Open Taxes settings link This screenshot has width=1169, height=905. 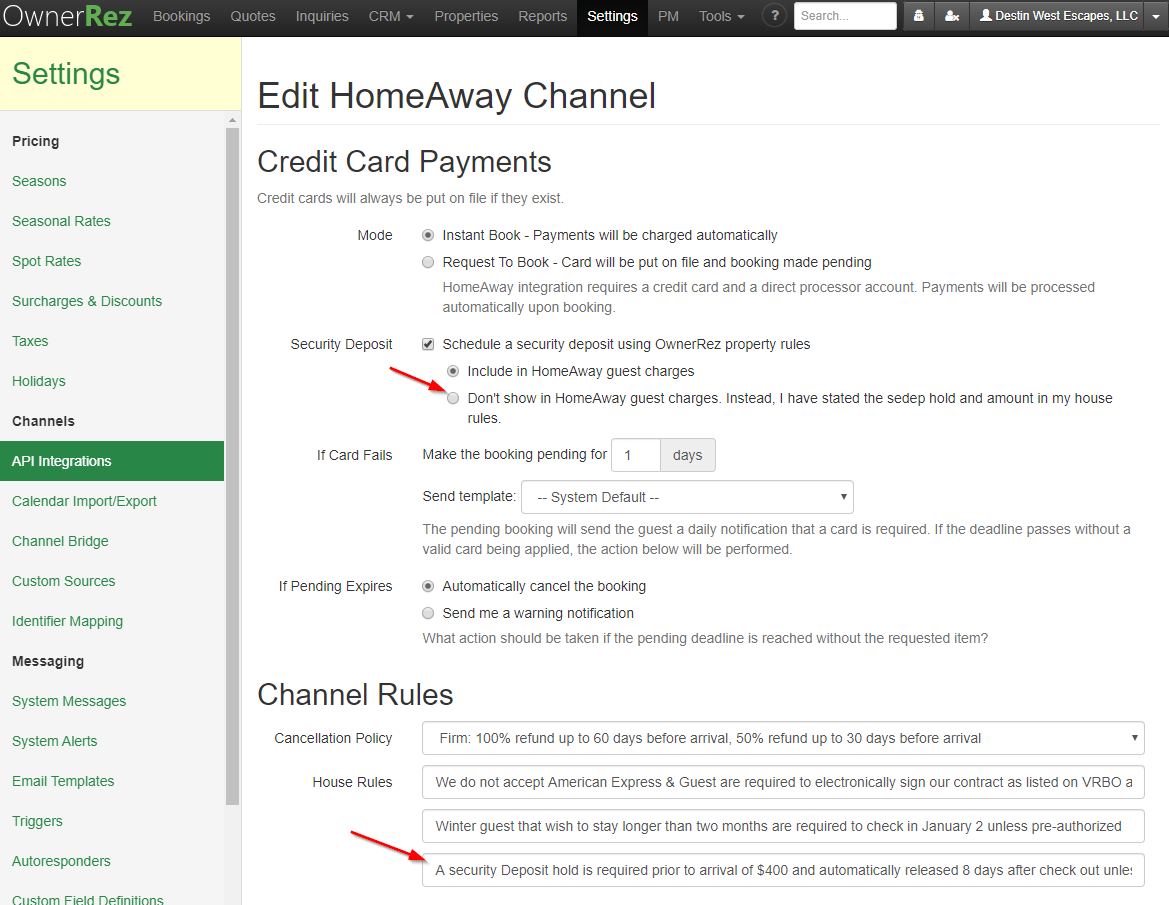pyautogui.click(x=30, y=341)
